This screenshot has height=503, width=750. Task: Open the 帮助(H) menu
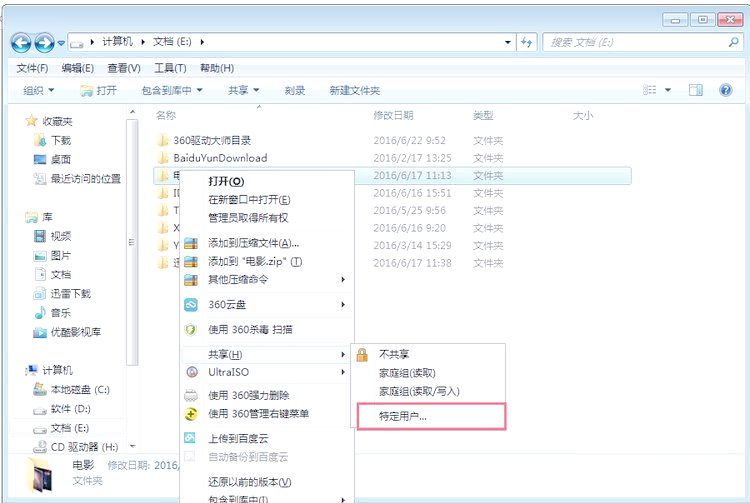[x=217, y=68]
